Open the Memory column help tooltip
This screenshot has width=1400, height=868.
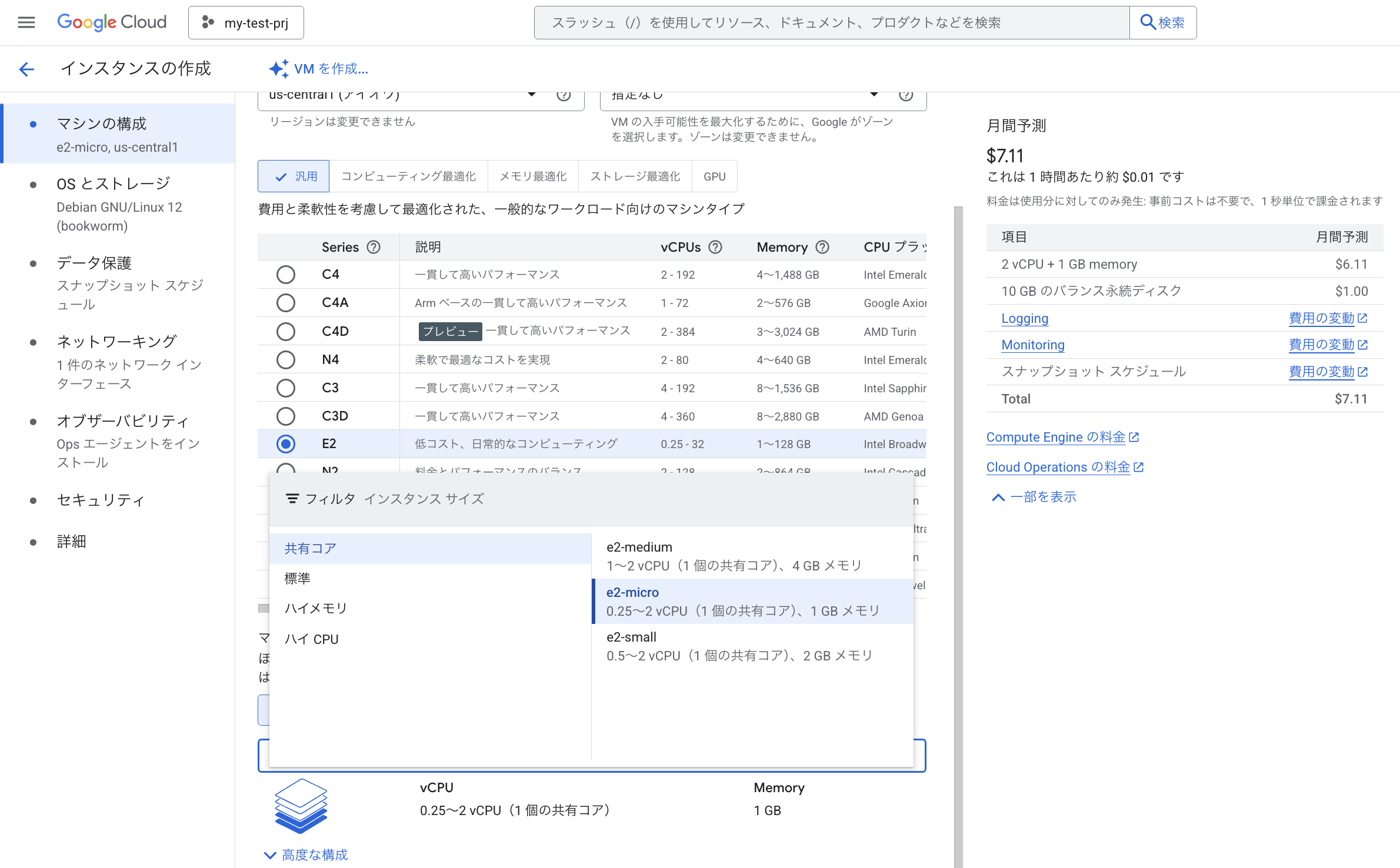[x=822, y=247]
